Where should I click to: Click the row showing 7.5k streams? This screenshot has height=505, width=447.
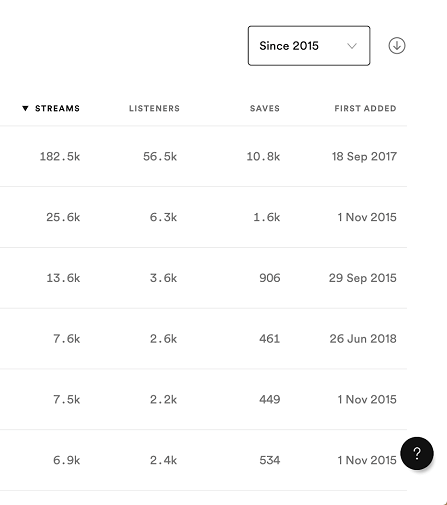(203, 399)
